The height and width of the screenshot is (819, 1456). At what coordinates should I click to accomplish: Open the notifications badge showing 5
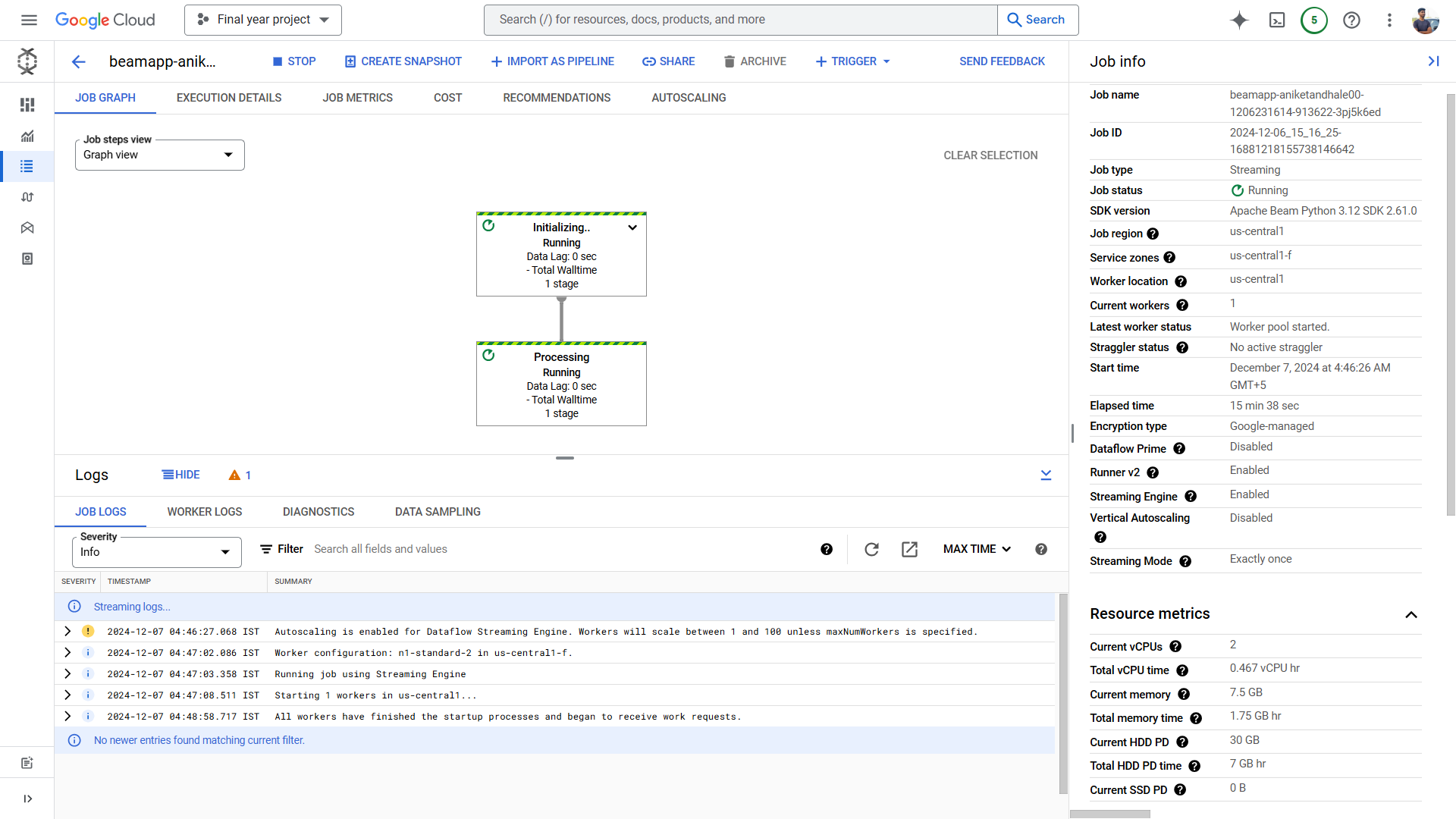pos(1313,20)
